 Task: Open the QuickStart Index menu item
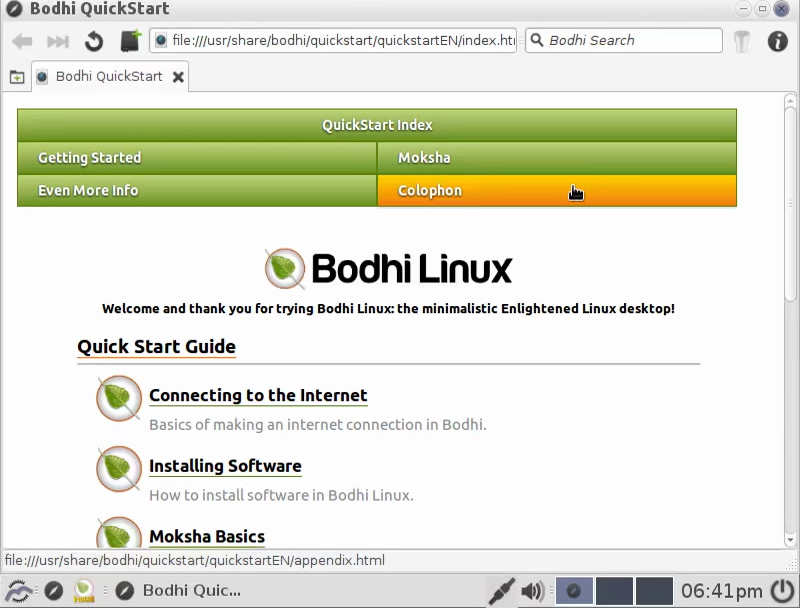pyautogui.click(x=377, y=125)
